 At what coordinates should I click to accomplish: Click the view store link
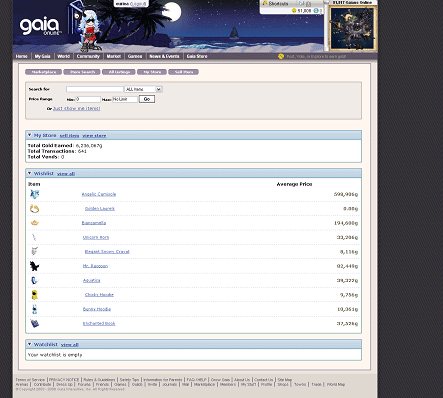point(94,136)
